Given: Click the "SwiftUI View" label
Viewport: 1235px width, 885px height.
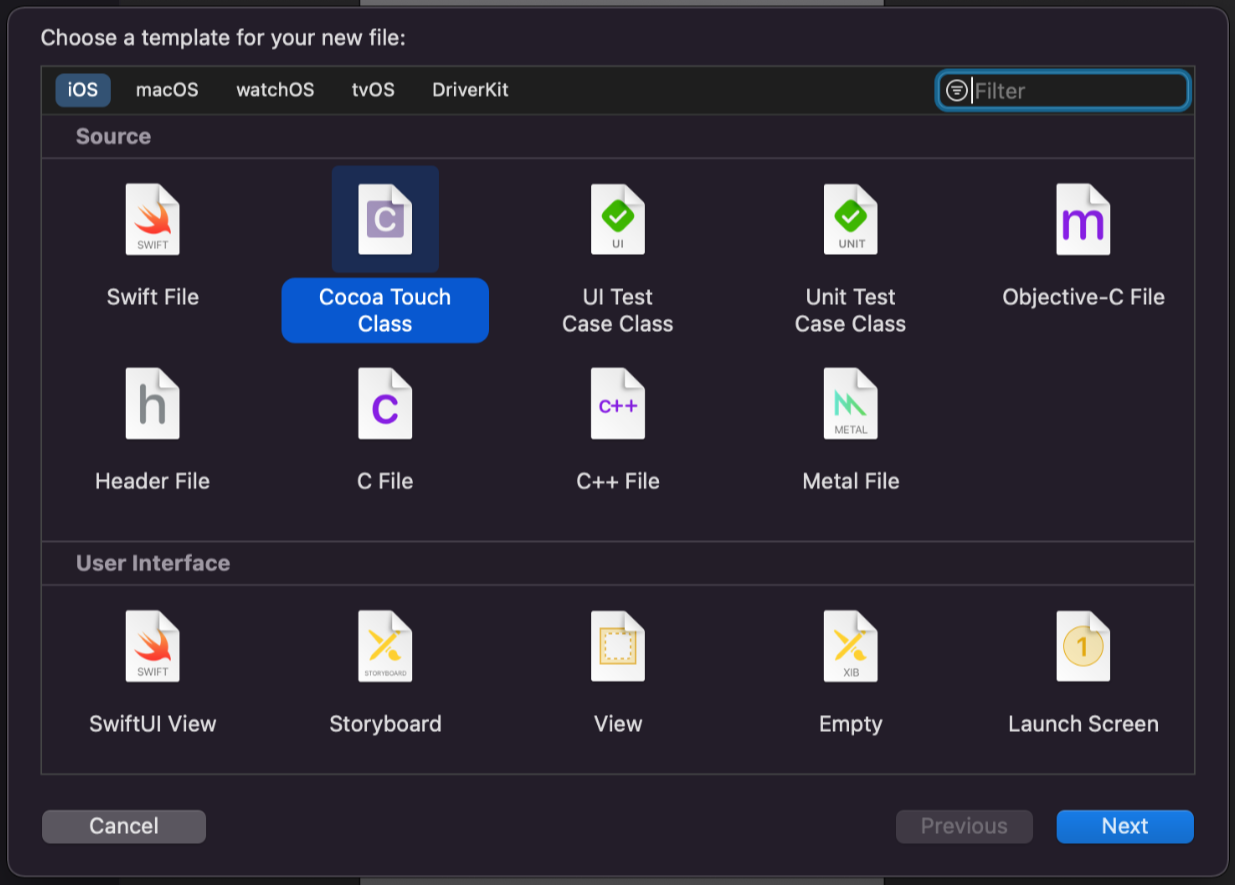Looking at the screenshot, I should click(153, 724).
